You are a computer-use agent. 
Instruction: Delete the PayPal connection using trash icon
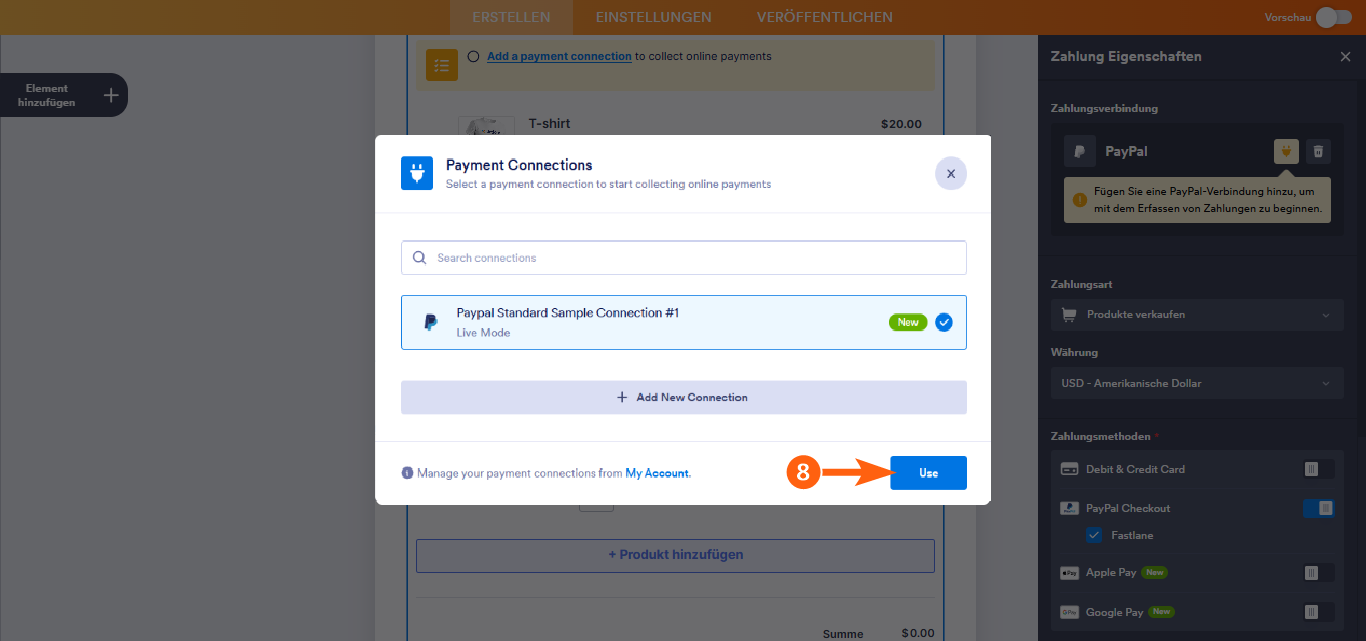coord(1318,151)
